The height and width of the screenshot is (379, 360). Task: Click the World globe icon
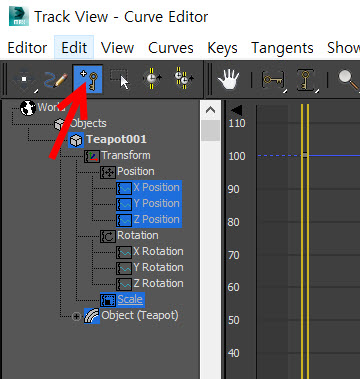point(28,108)
